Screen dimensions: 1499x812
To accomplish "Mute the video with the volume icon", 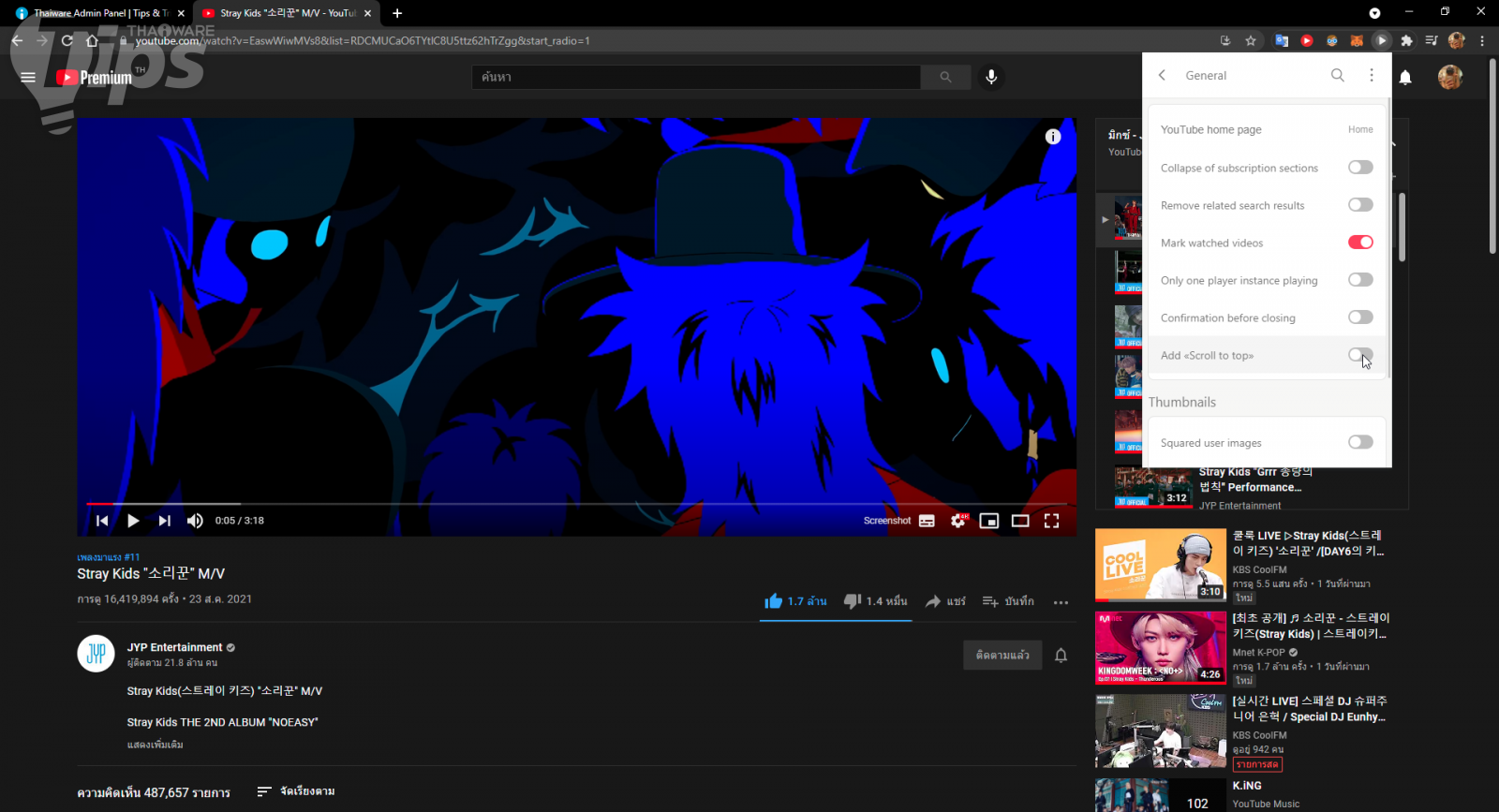I will [x=195, y=521].
